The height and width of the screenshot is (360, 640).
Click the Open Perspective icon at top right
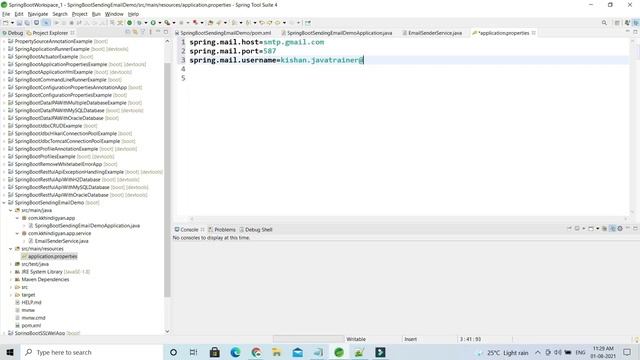[x=617, y=23]
